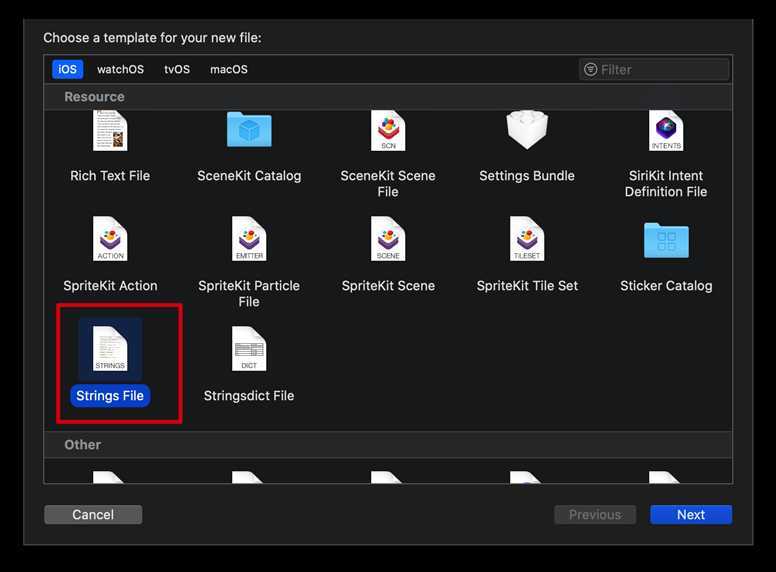The width and height of the screenshot is (776, 572).
Task: Select the SceneKit Scene File icon
Action: point(388,130)
